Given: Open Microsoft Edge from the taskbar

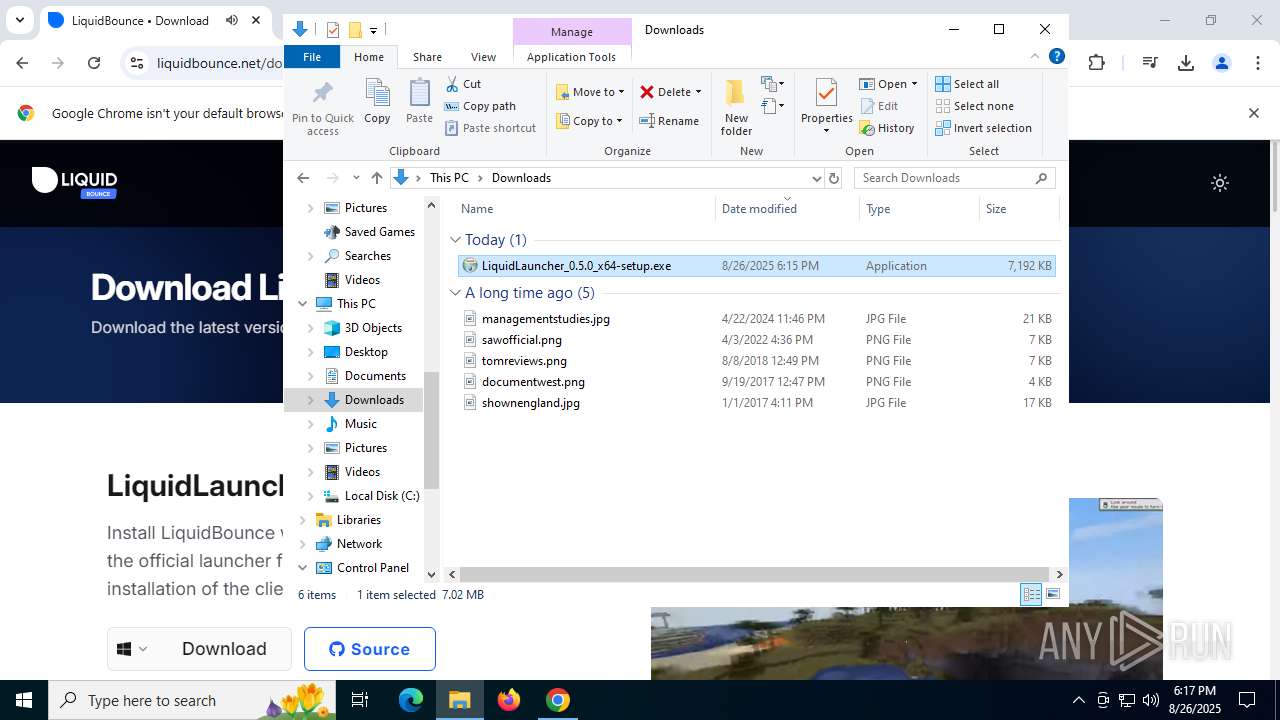Looking at the screenshot, I should coord(411,700).
